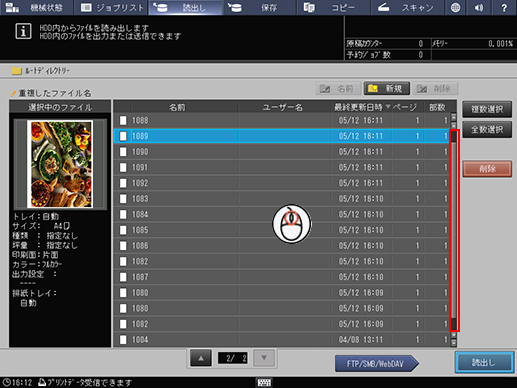Image resolution: width=517 pixels, height=388 pixels.
Task: Click the 04/08 13:11 date cell
Action: coord(361,340)
